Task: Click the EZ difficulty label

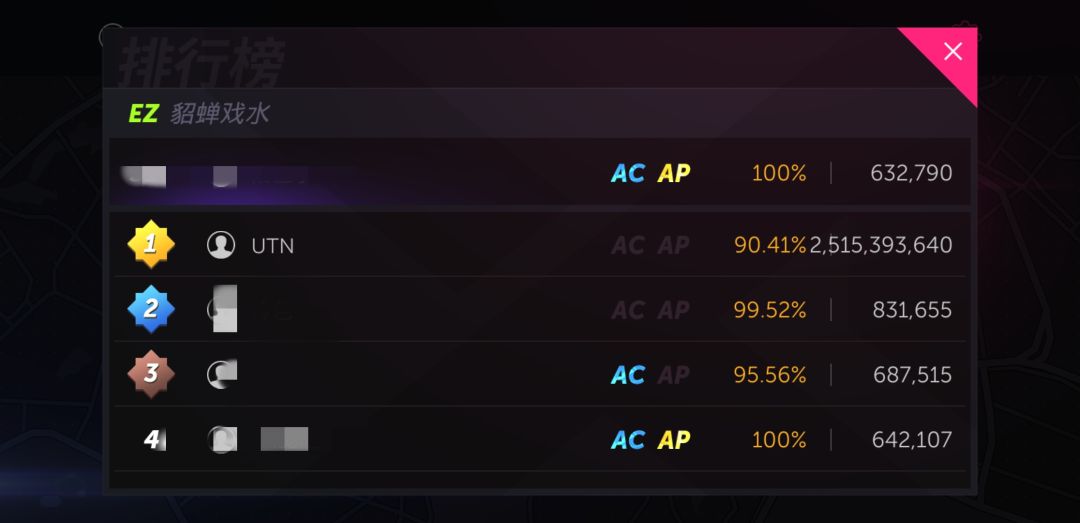Action: (x=143, y=114)
